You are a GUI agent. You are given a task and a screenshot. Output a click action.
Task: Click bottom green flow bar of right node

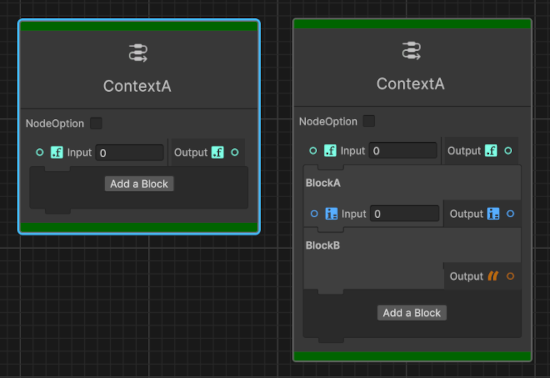coord(412,356)
